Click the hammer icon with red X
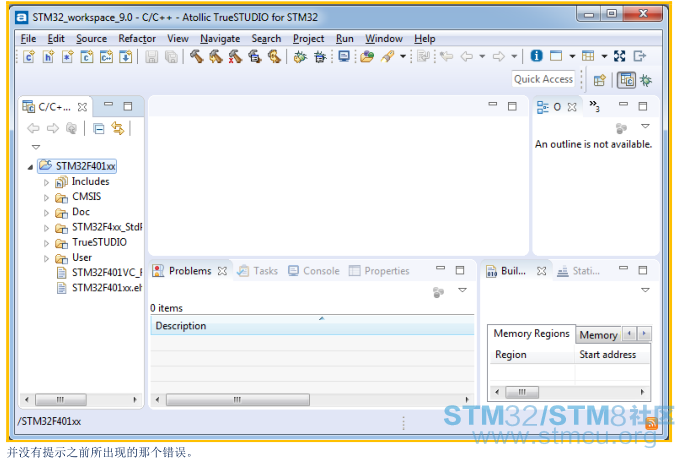 pyautogui.click(x=235, y=56)
